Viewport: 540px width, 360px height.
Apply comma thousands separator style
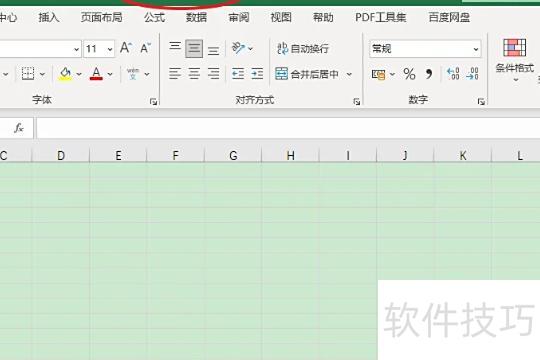(429, 74)
